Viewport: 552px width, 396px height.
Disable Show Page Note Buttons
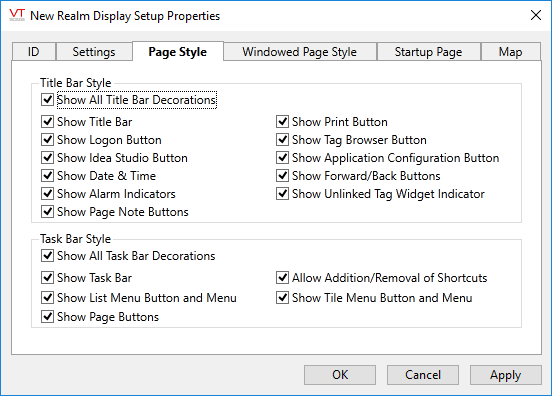coord(47,211)
